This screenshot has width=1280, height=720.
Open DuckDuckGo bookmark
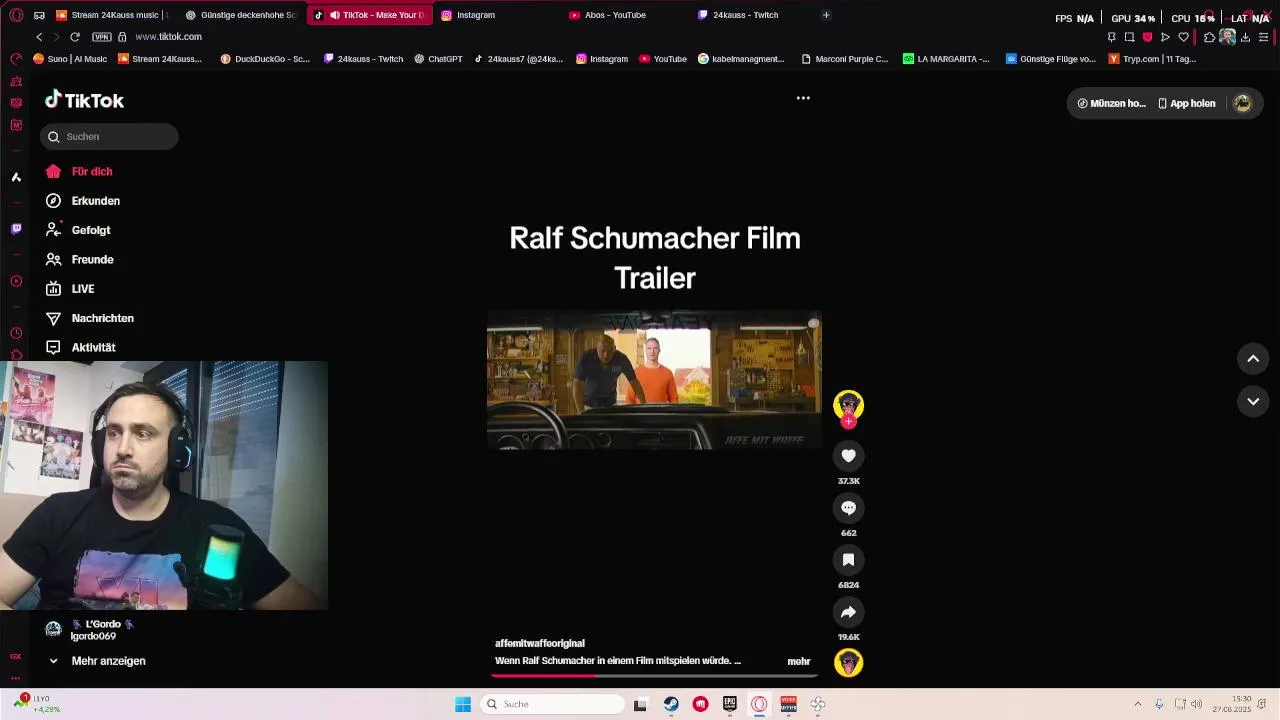265,59
